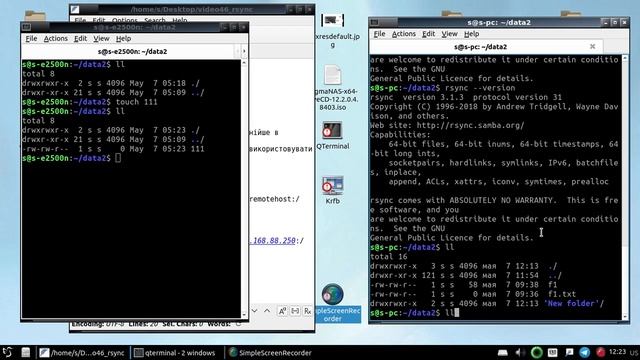Viewport: 640px width, 360px height.
Task: Click the s-pc terminal vertical scrollbar
Action: tap(625, 188)
